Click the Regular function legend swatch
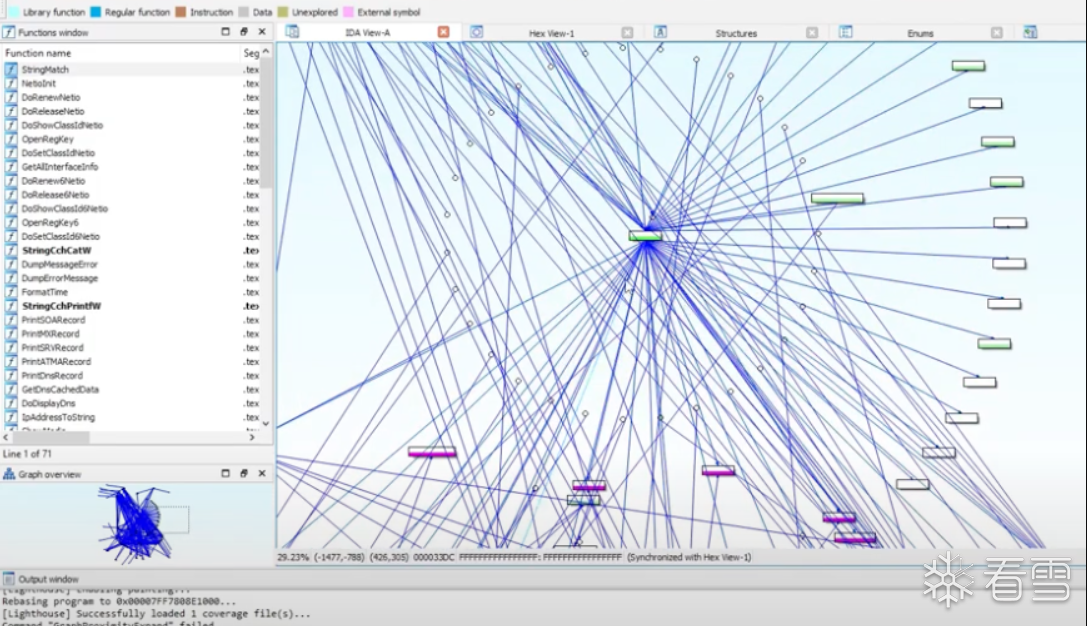Viewport: 1087px width, 626px height. click(96, 12)
